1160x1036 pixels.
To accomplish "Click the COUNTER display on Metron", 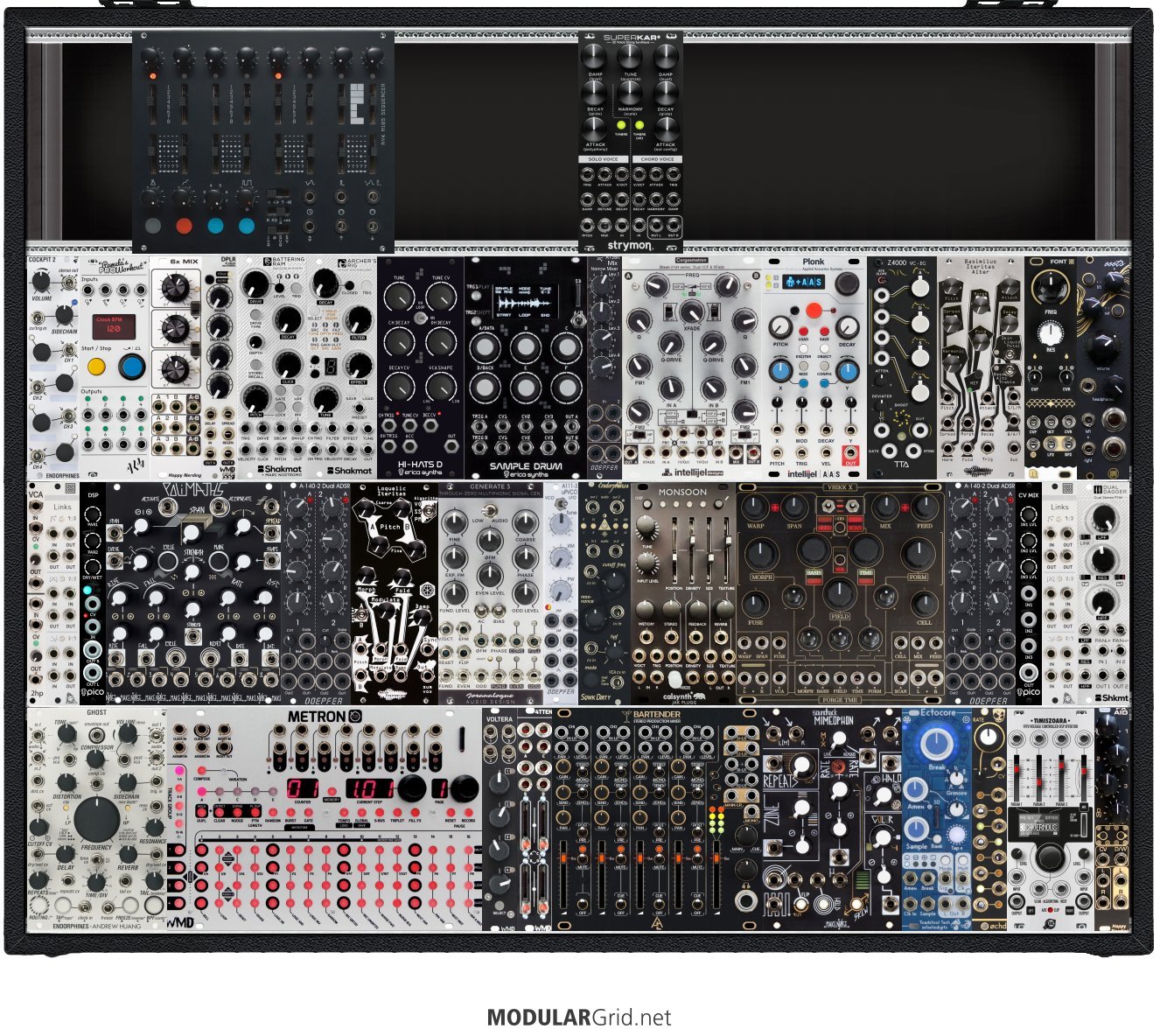I will [304, 789].
